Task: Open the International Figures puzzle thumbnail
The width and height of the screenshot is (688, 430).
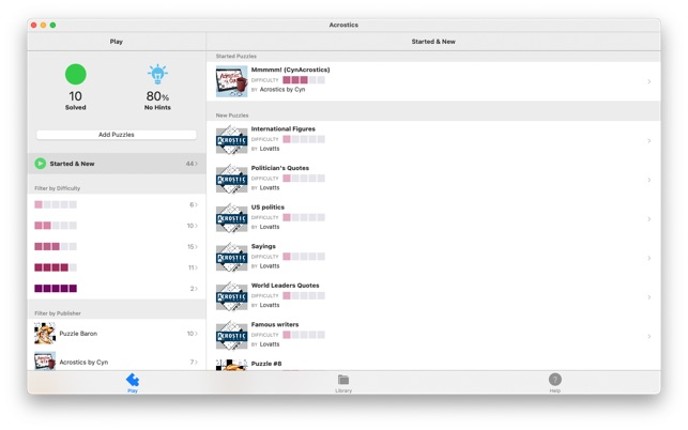Action: 232,140
